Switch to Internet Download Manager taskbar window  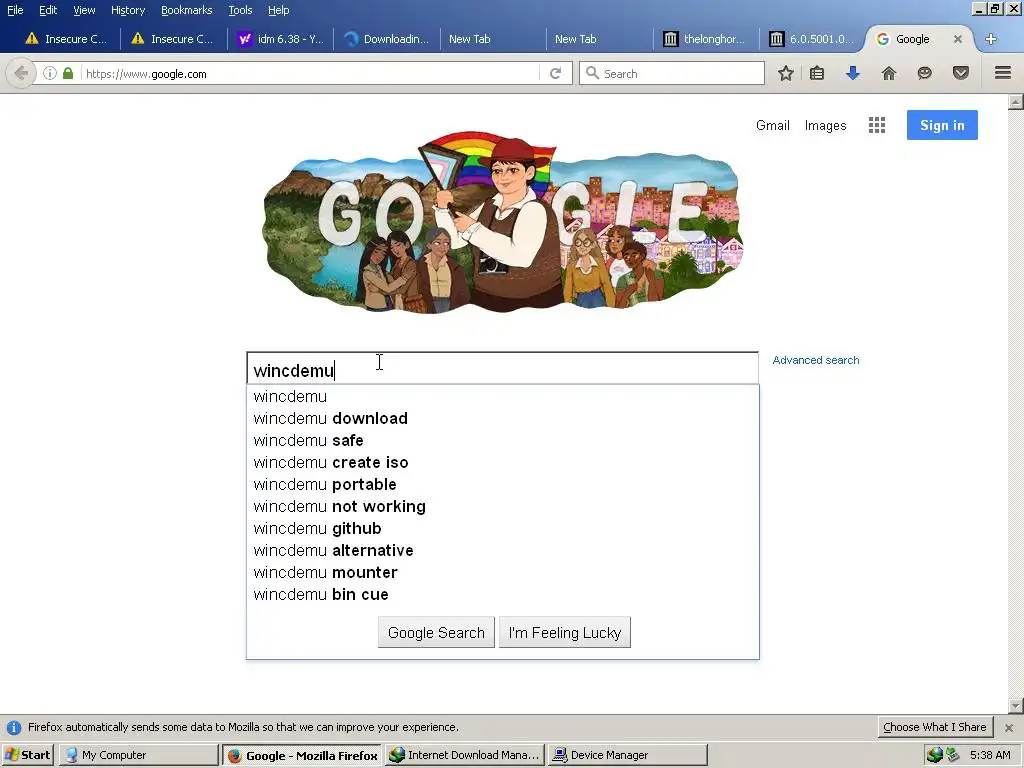point(465,755)
